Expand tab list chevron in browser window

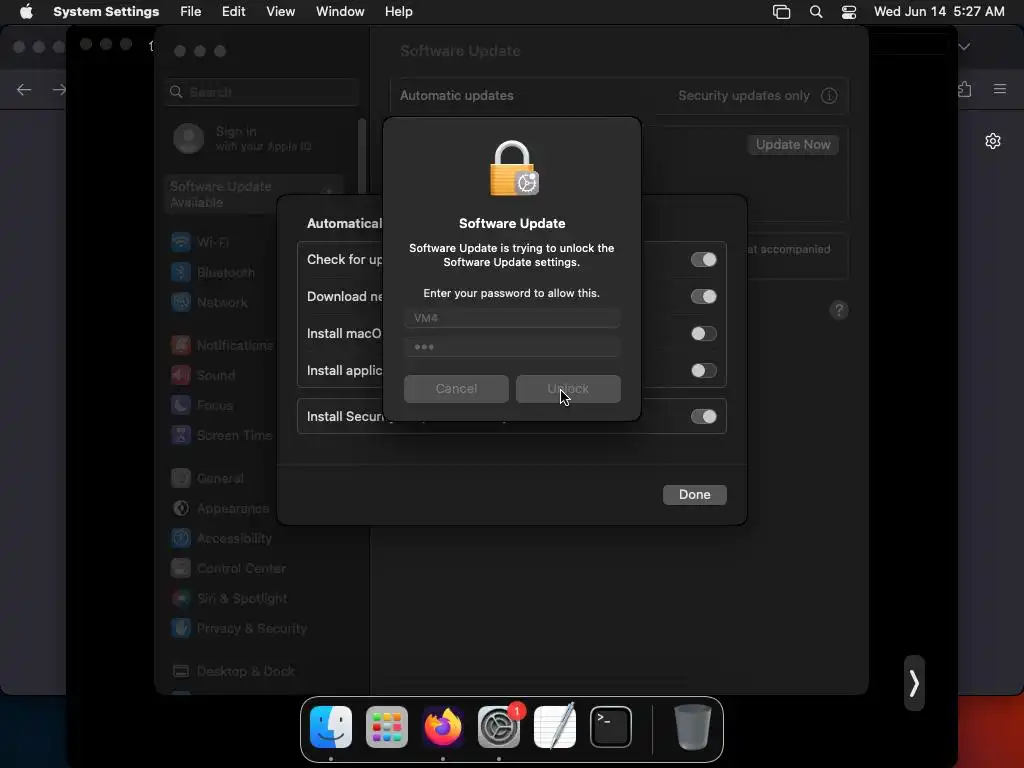(x=964, y=47)
